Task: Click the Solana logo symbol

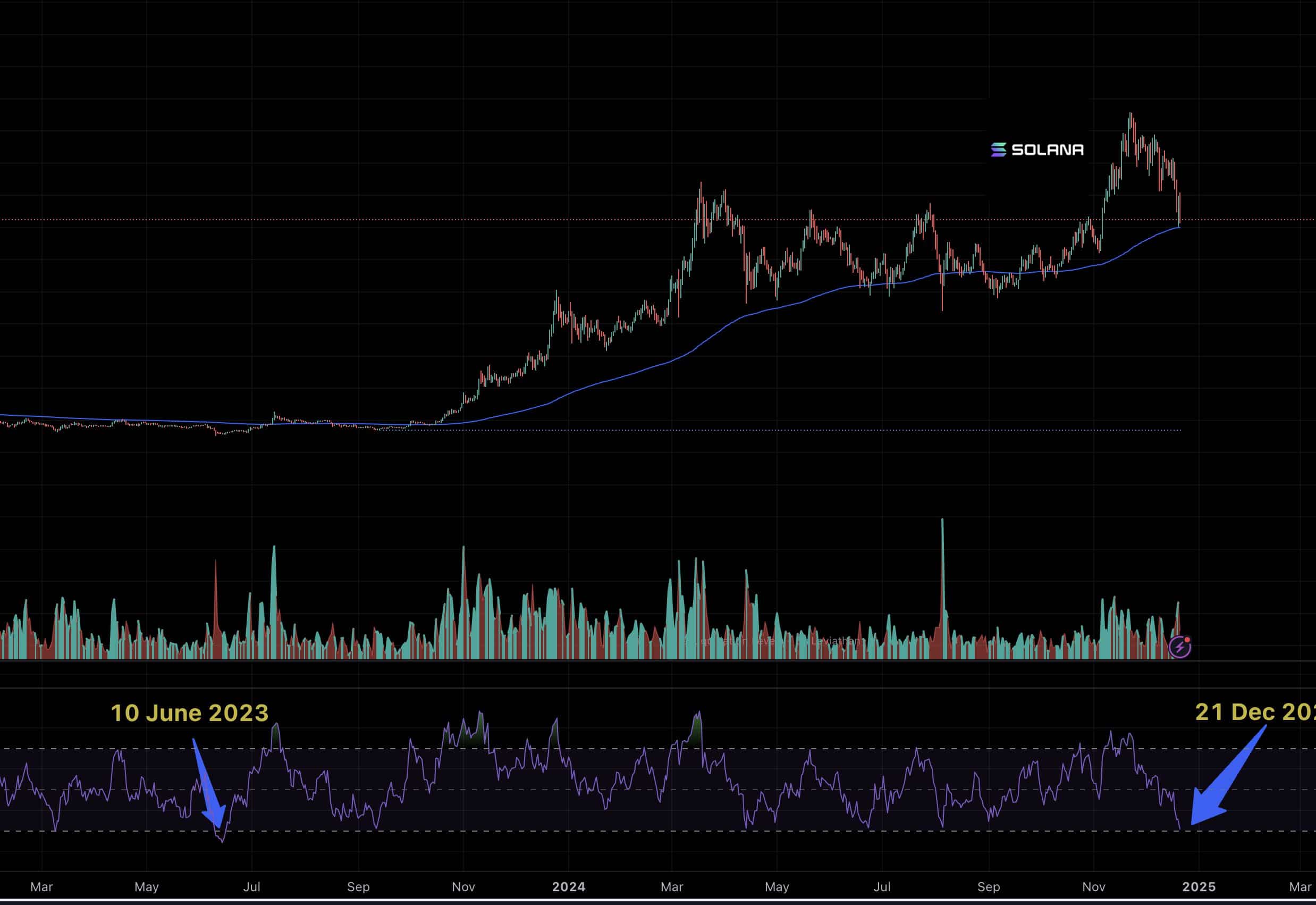Action: point(998,150)
